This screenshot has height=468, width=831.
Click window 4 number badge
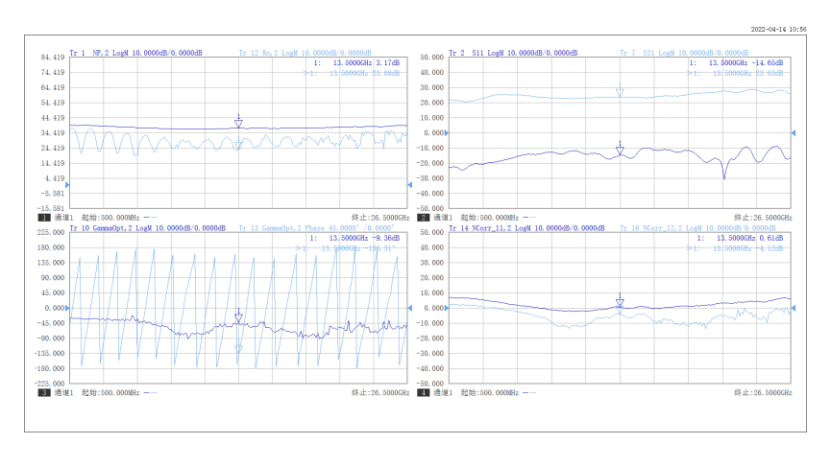tap(424, 393)
